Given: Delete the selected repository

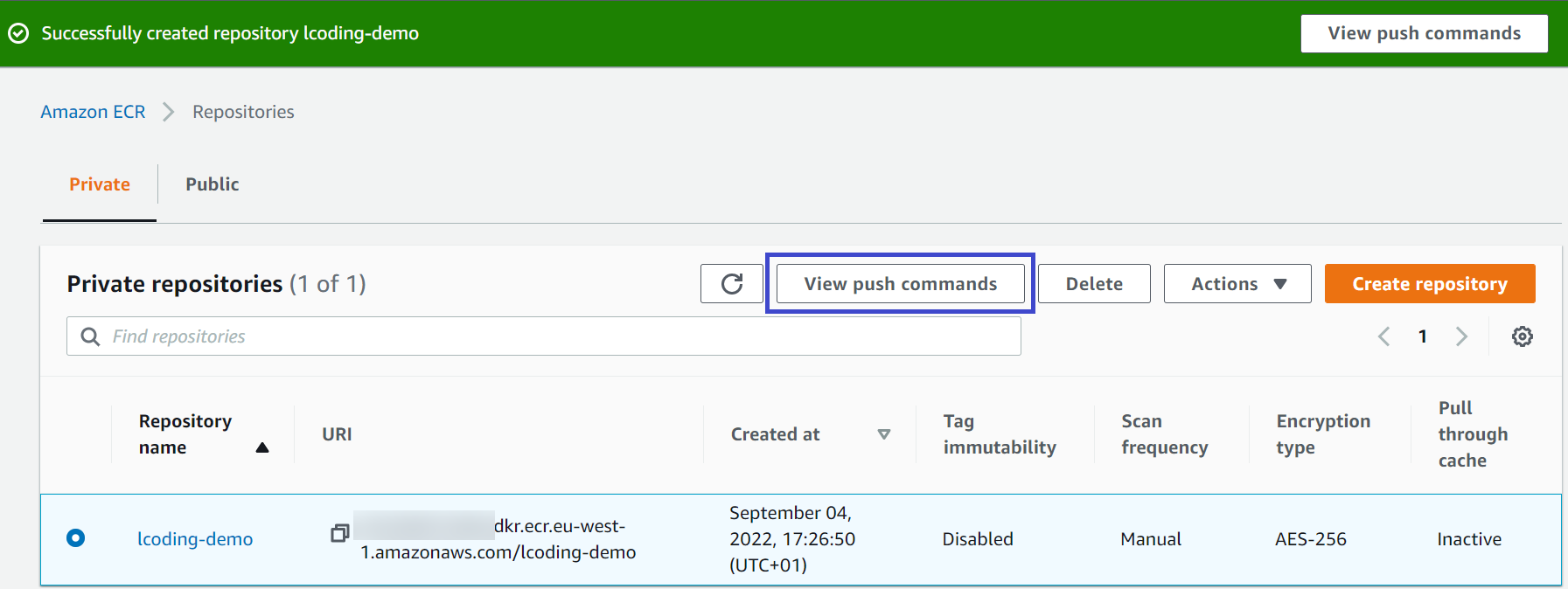Looking at the screenshot, I should [x=1094, y=284].
